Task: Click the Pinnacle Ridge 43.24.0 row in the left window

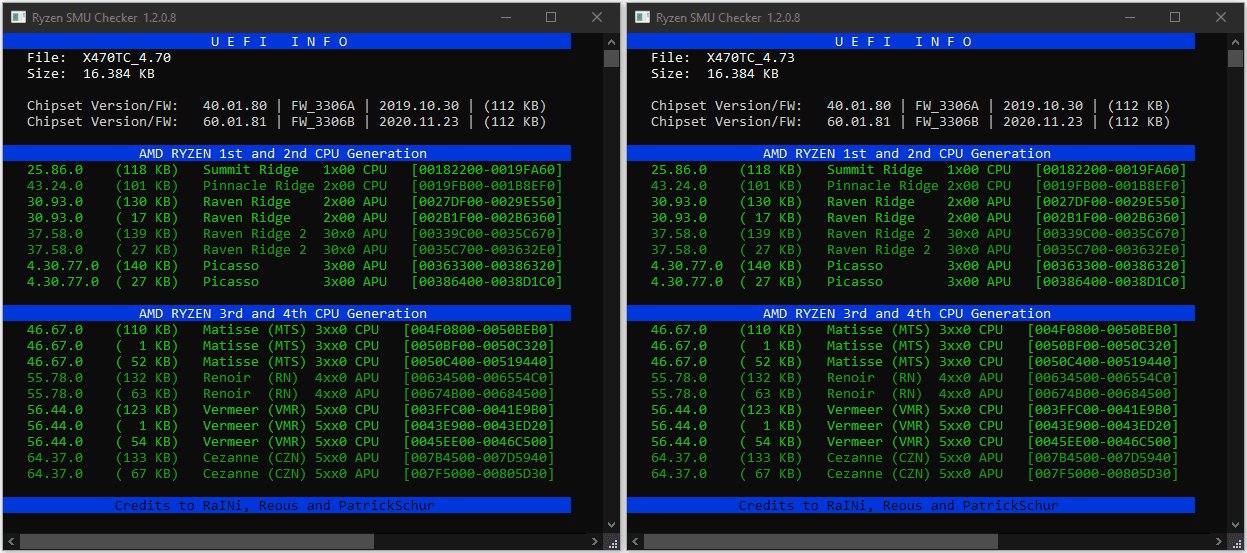Action: pos(295,186)
